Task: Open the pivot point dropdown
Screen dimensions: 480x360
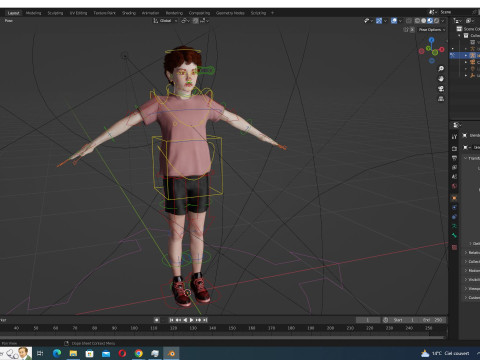Action: click(185, 21)
